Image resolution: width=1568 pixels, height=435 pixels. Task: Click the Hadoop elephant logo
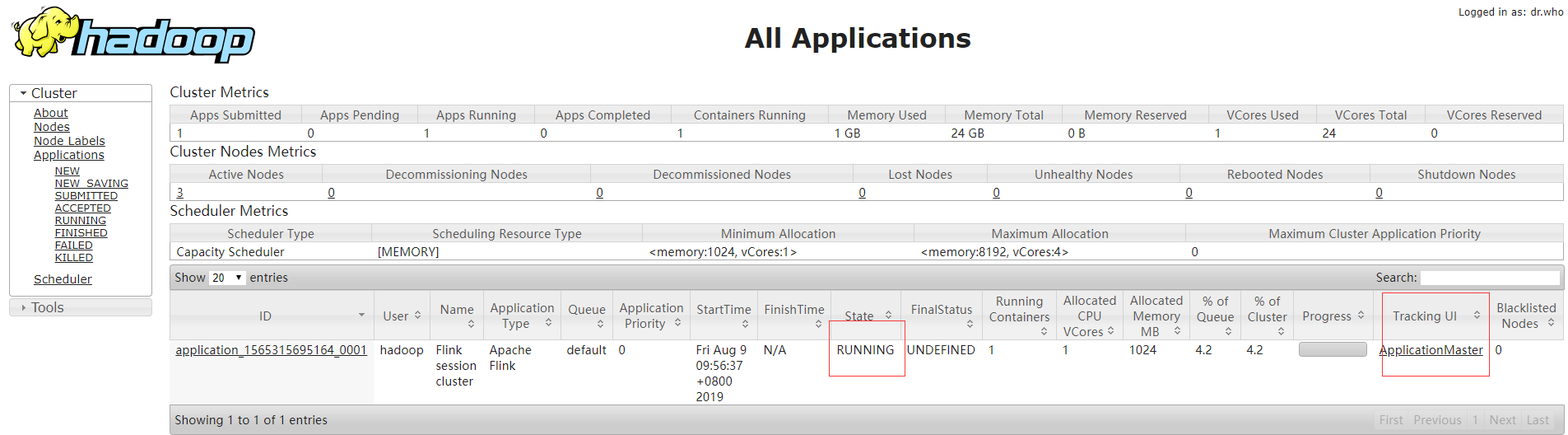133,35
